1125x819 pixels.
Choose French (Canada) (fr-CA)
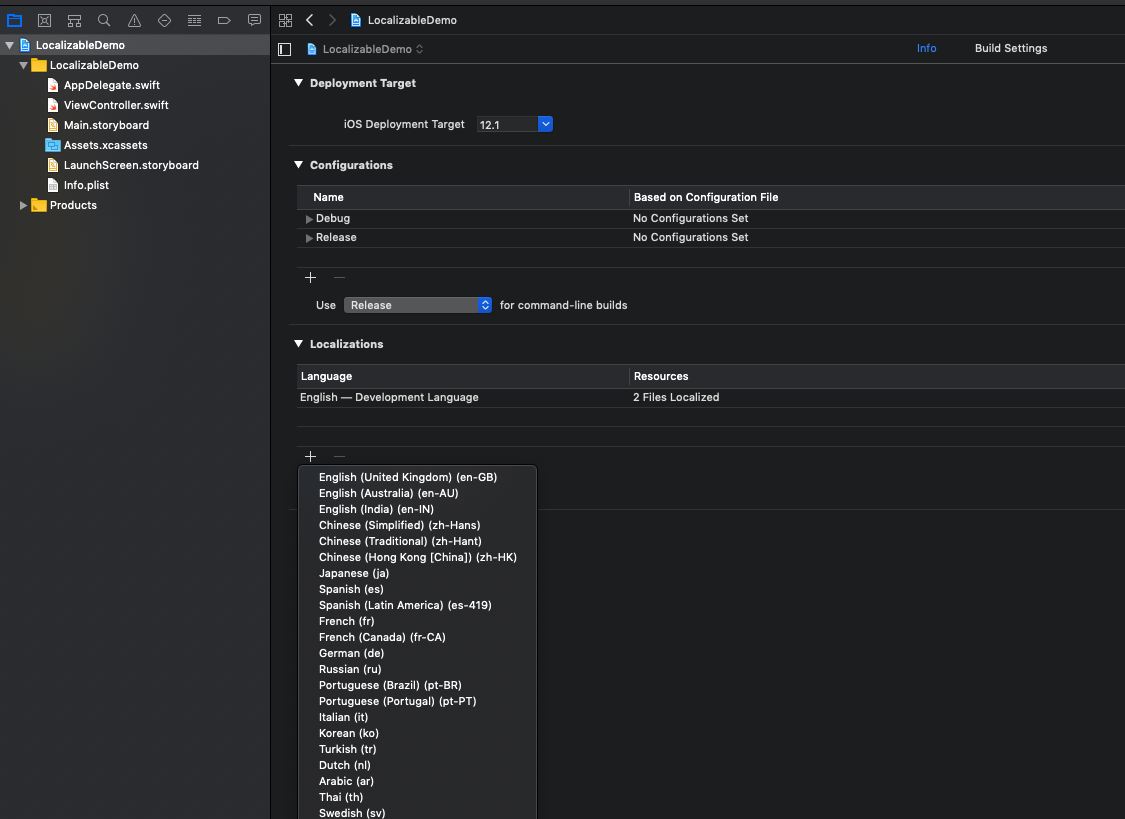(x=417, y=638)
